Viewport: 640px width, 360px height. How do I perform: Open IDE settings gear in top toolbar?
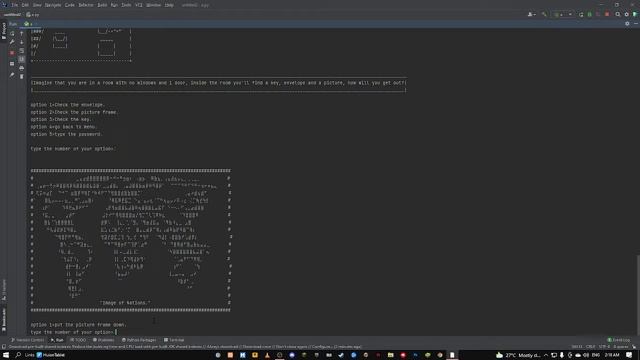627,14
